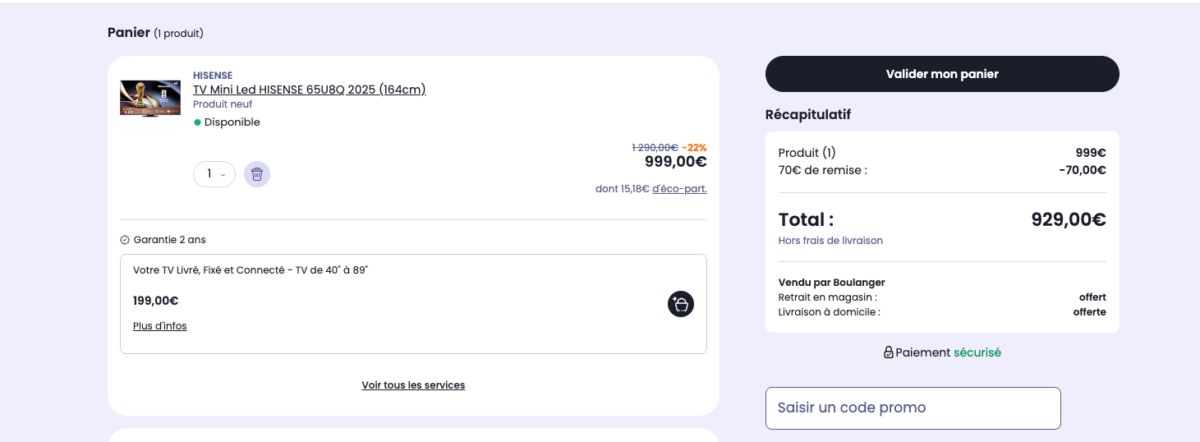1200x442 pixels.
Task: Add the 199,00€ installation service via basket icon
Action: click(680, 304)
